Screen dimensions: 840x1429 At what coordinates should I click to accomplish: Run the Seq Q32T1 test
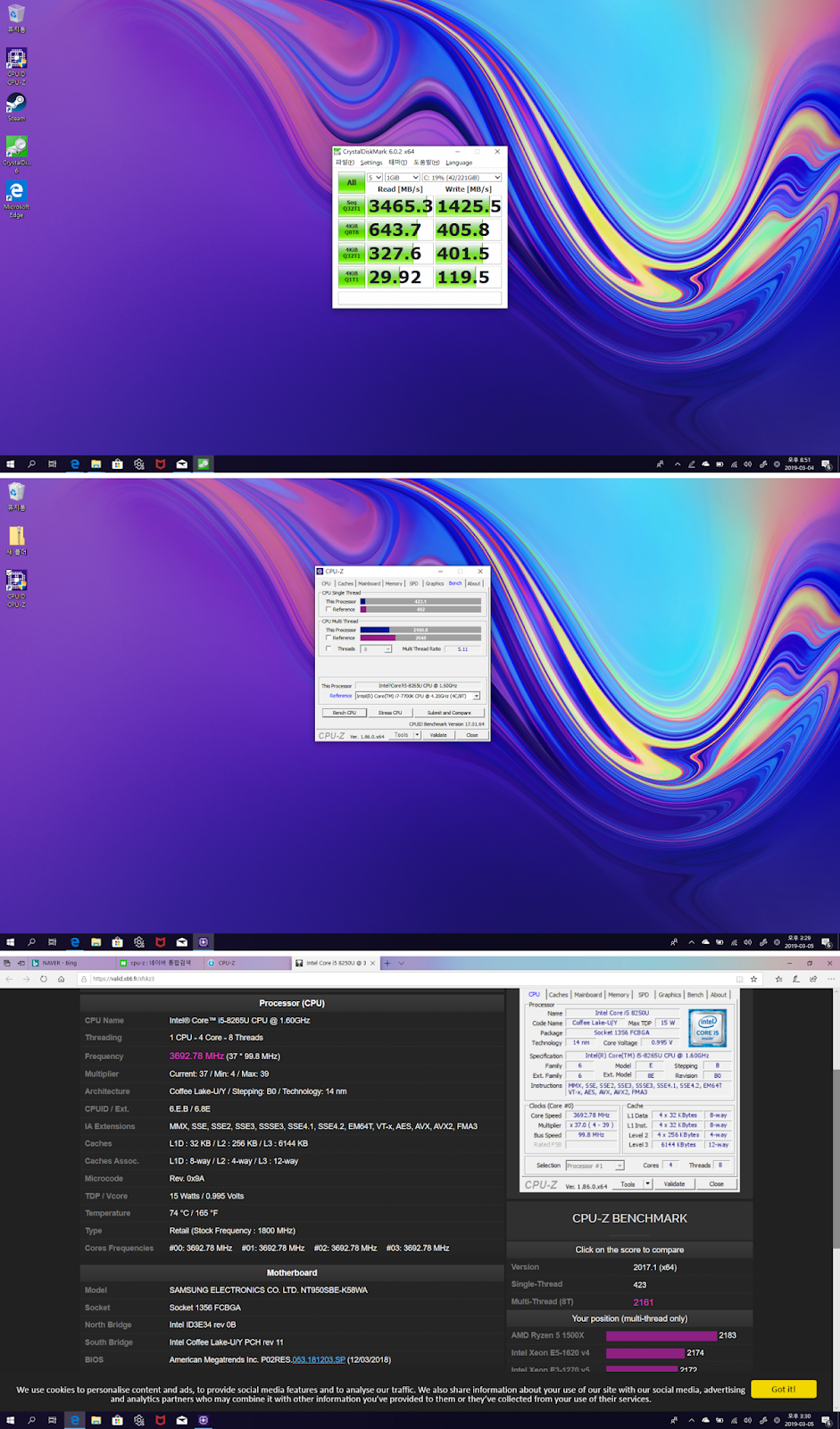coord(352,206)
